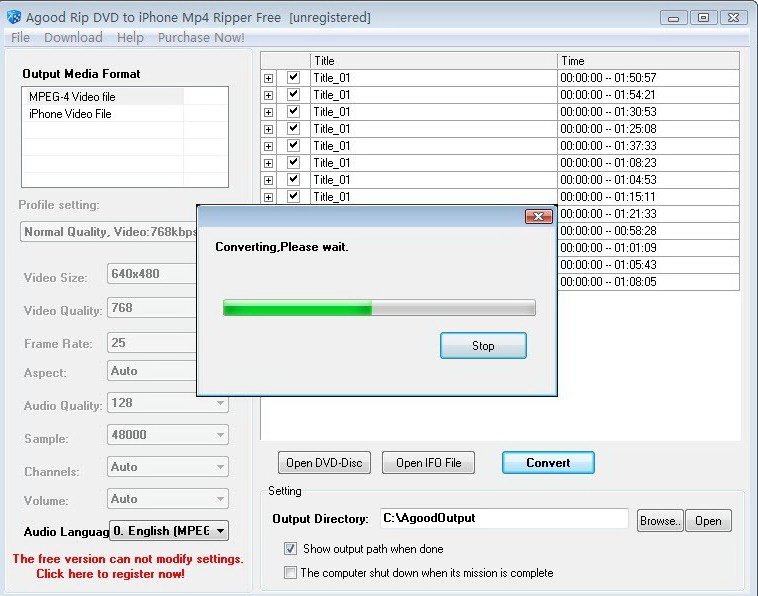This screenshot has width=758, height=596.
Task: Click the Agood app icon in title bar
Action: pyautogui.click(x=14, y=17)
